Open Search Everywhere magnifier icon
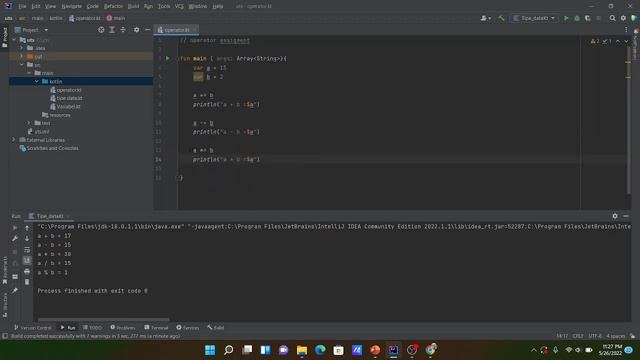The height and width of the screenshot is (360, 640). [x=612, y=18]
